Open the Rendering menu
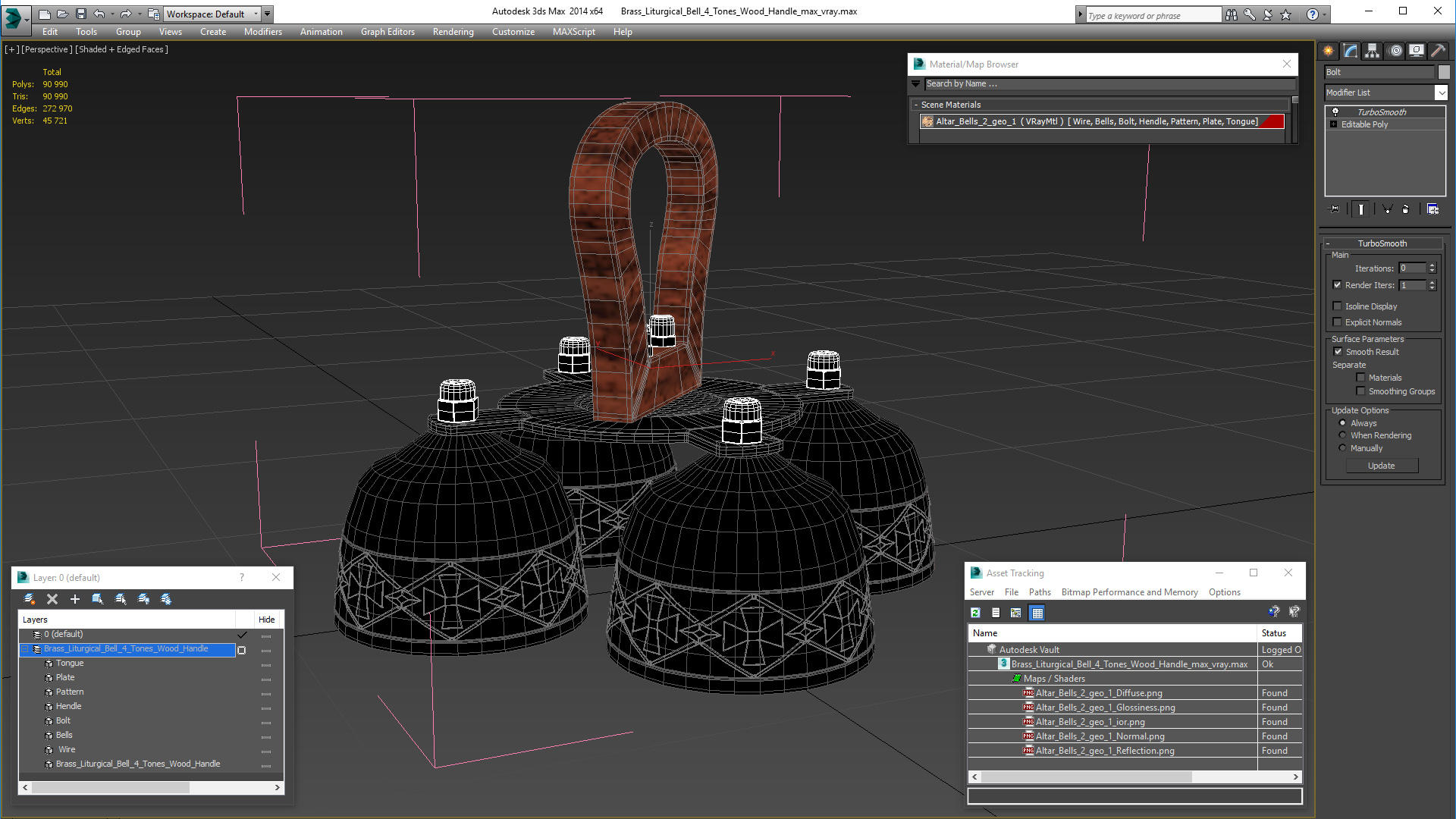The height and width of the screenshot is (819, 1456). (x=453, y=32)
